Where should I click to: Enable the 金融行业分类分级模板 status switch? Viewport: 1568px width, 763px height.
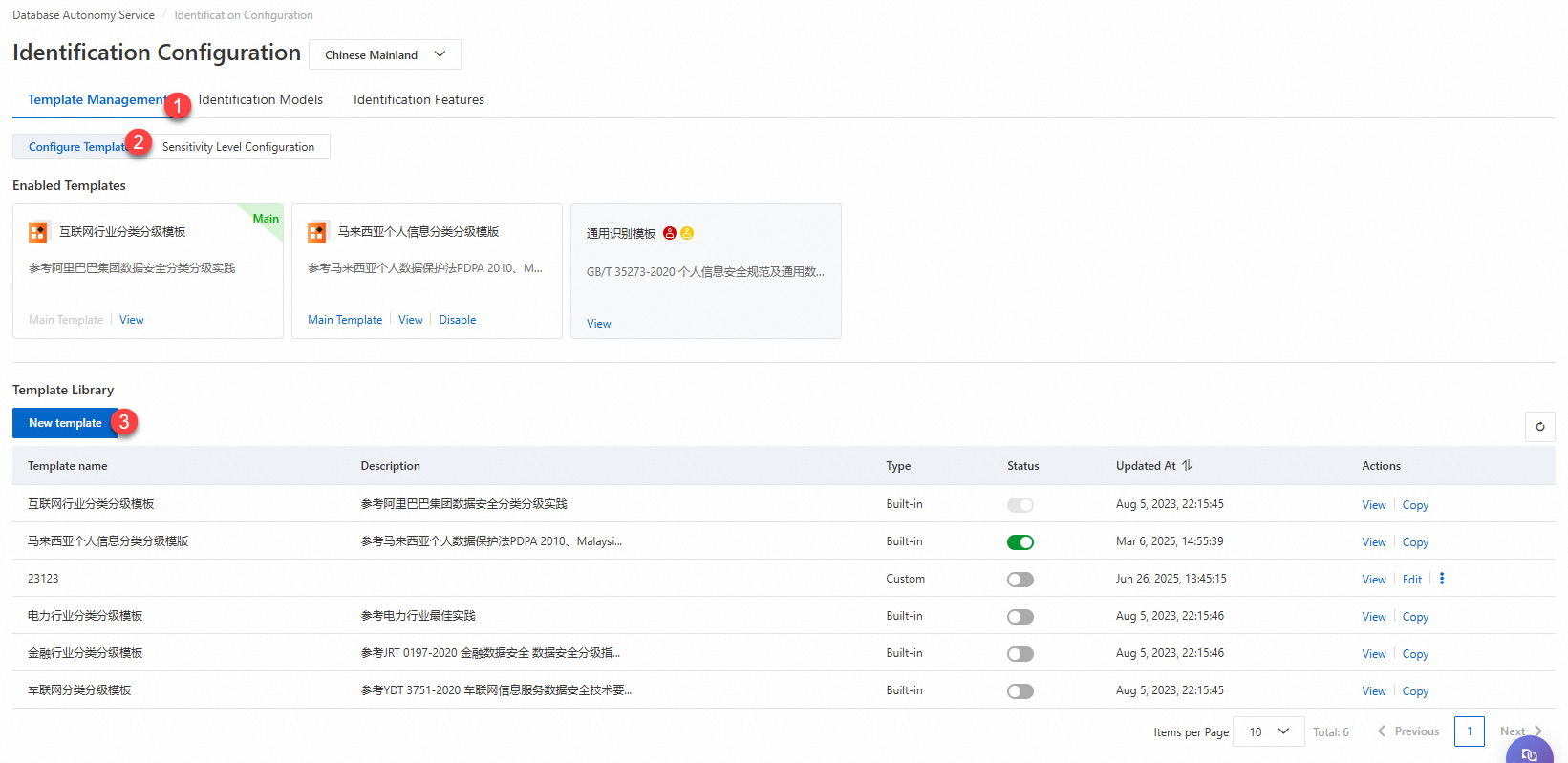click(1020, 654)
